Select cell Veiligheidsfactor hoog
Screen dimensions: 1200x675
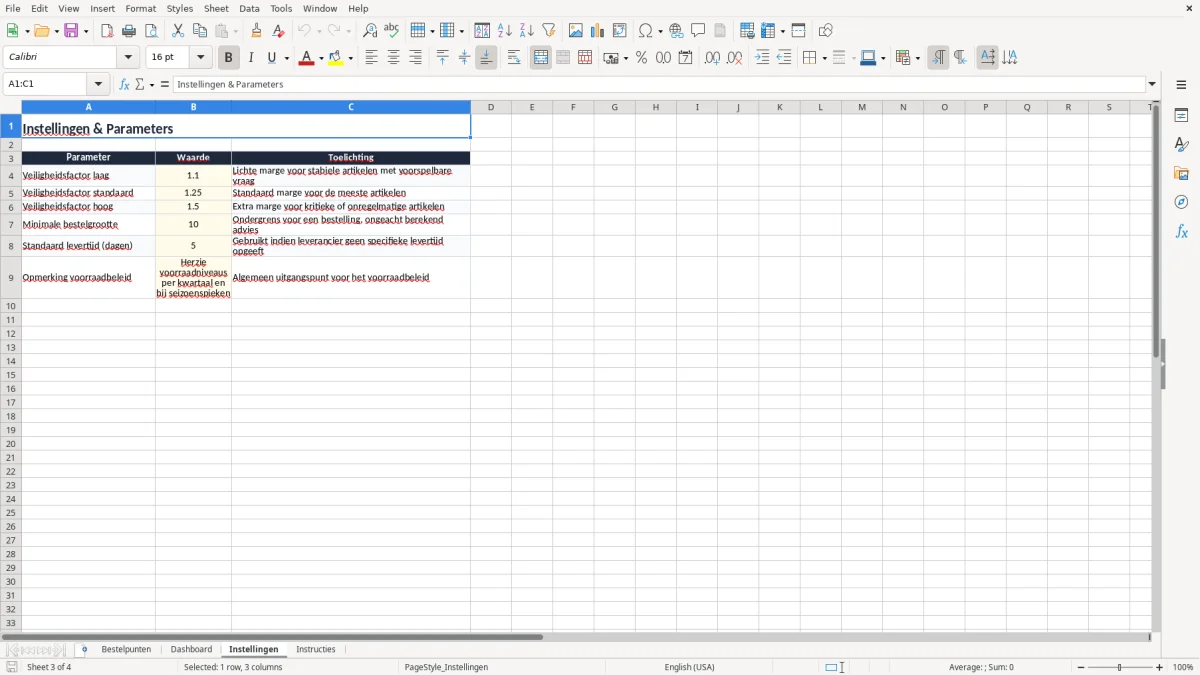pos(88,207)
